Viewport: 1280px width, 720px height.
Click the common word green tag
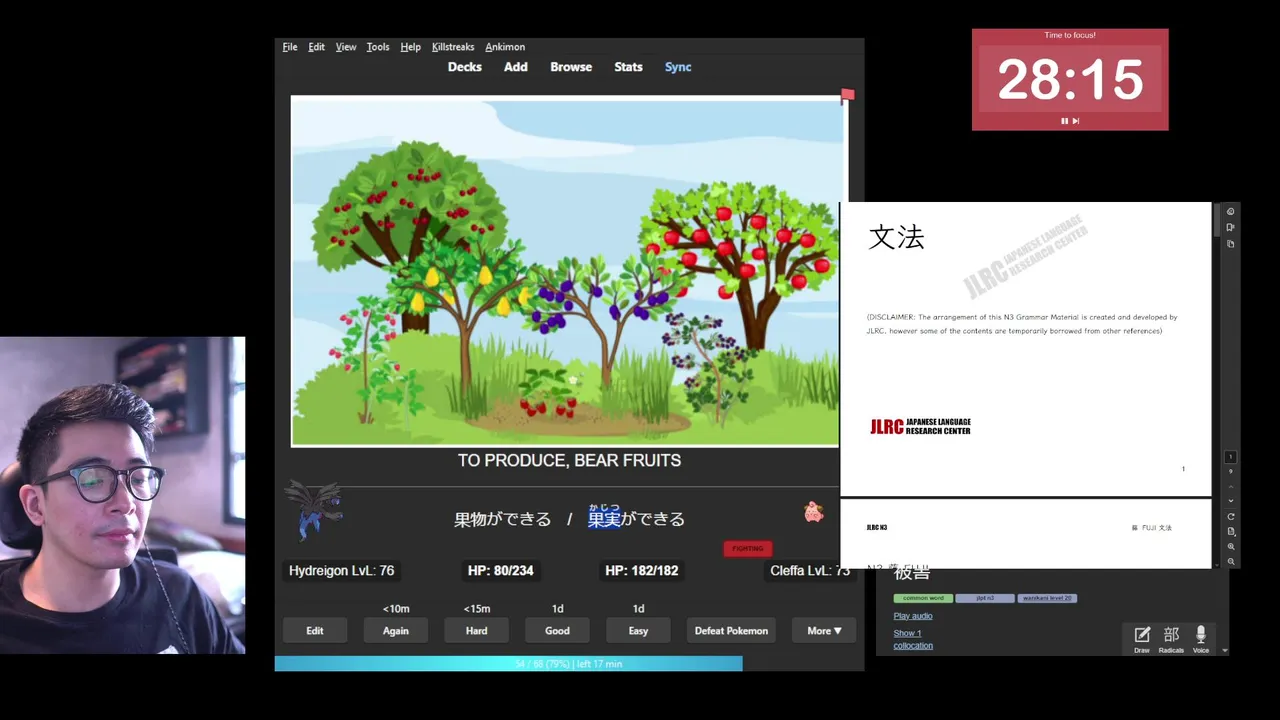click(923, 598)
